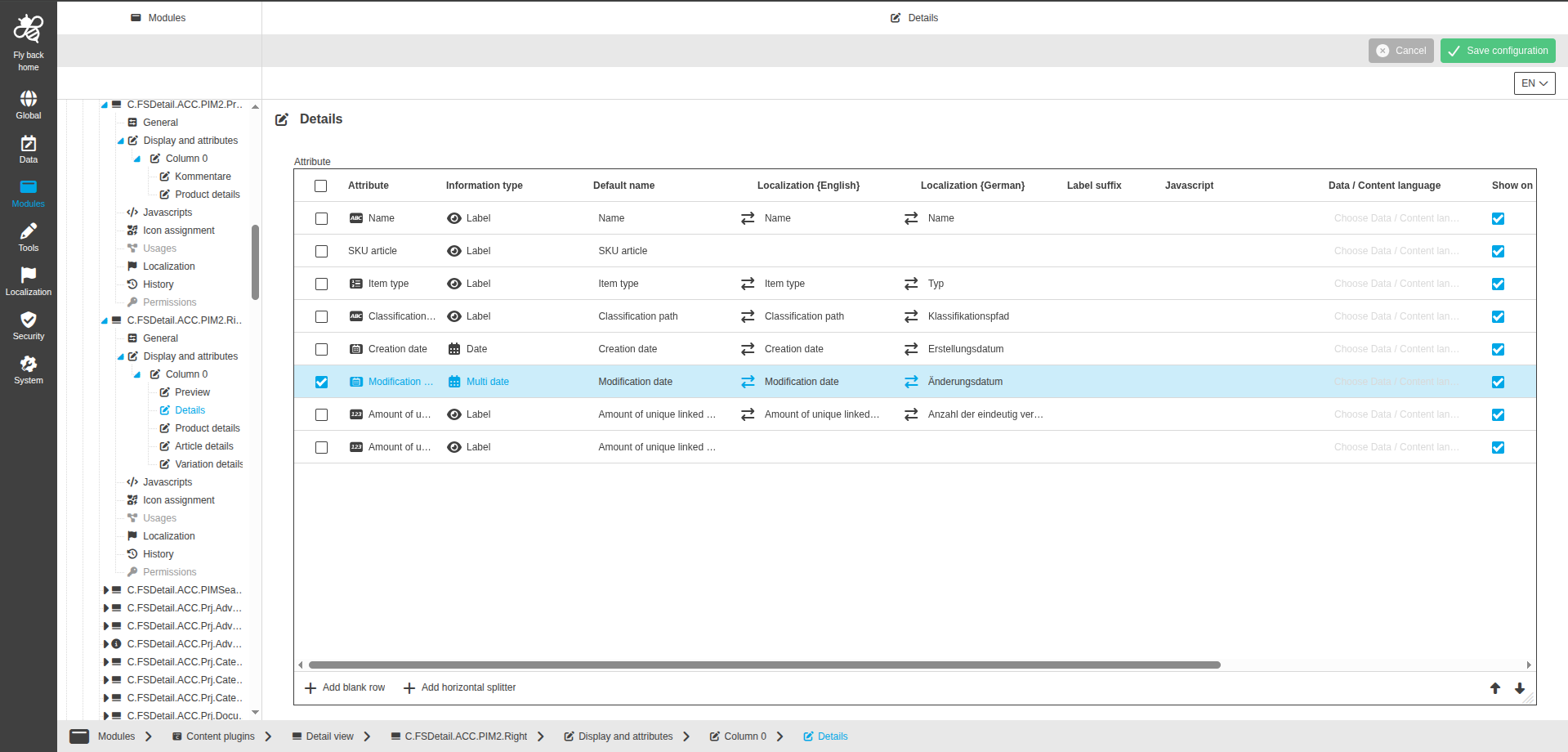Collapse Display and attributes under PIM2.Ri node
Viewport: 1568px width, 752px height.
[121, 356]
